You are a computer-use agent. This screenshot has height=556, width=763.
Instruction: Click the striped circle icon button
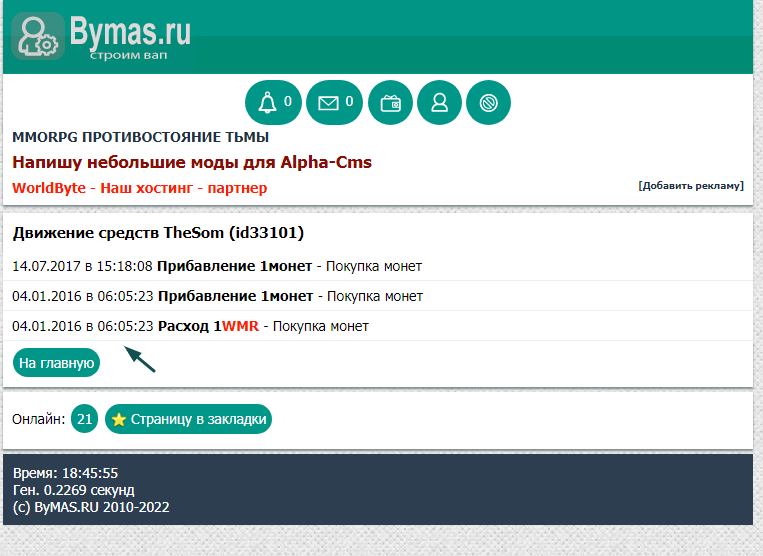pyautogui.click(x=488, y=102)
